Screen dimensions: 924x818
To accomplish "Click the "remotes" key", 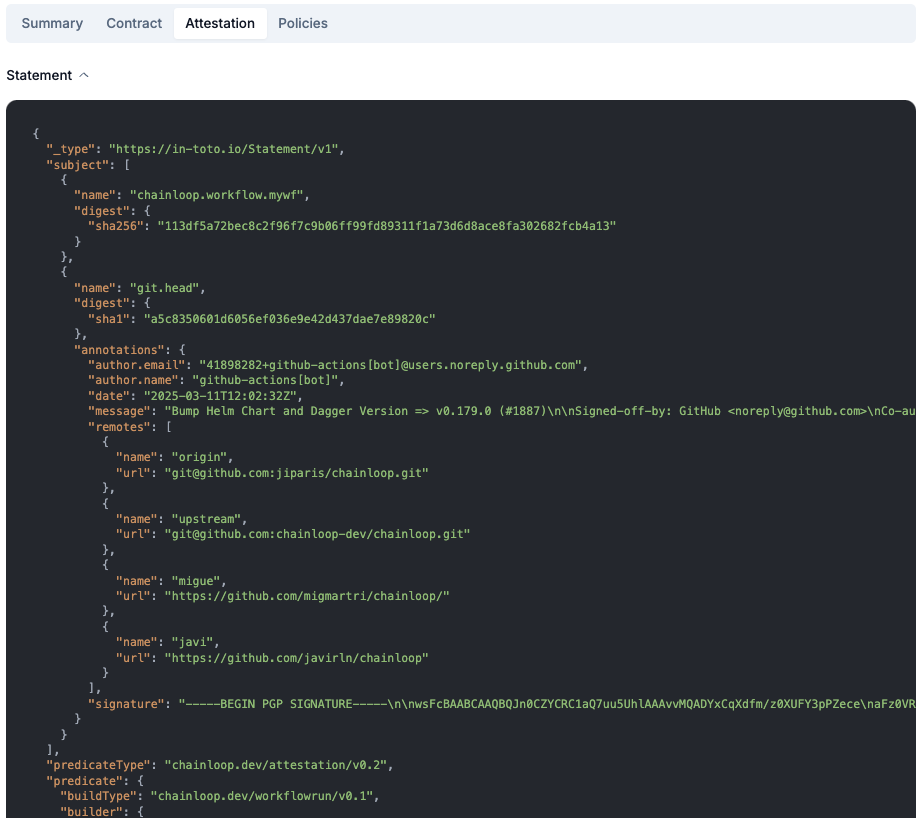I will coord(119,427).
